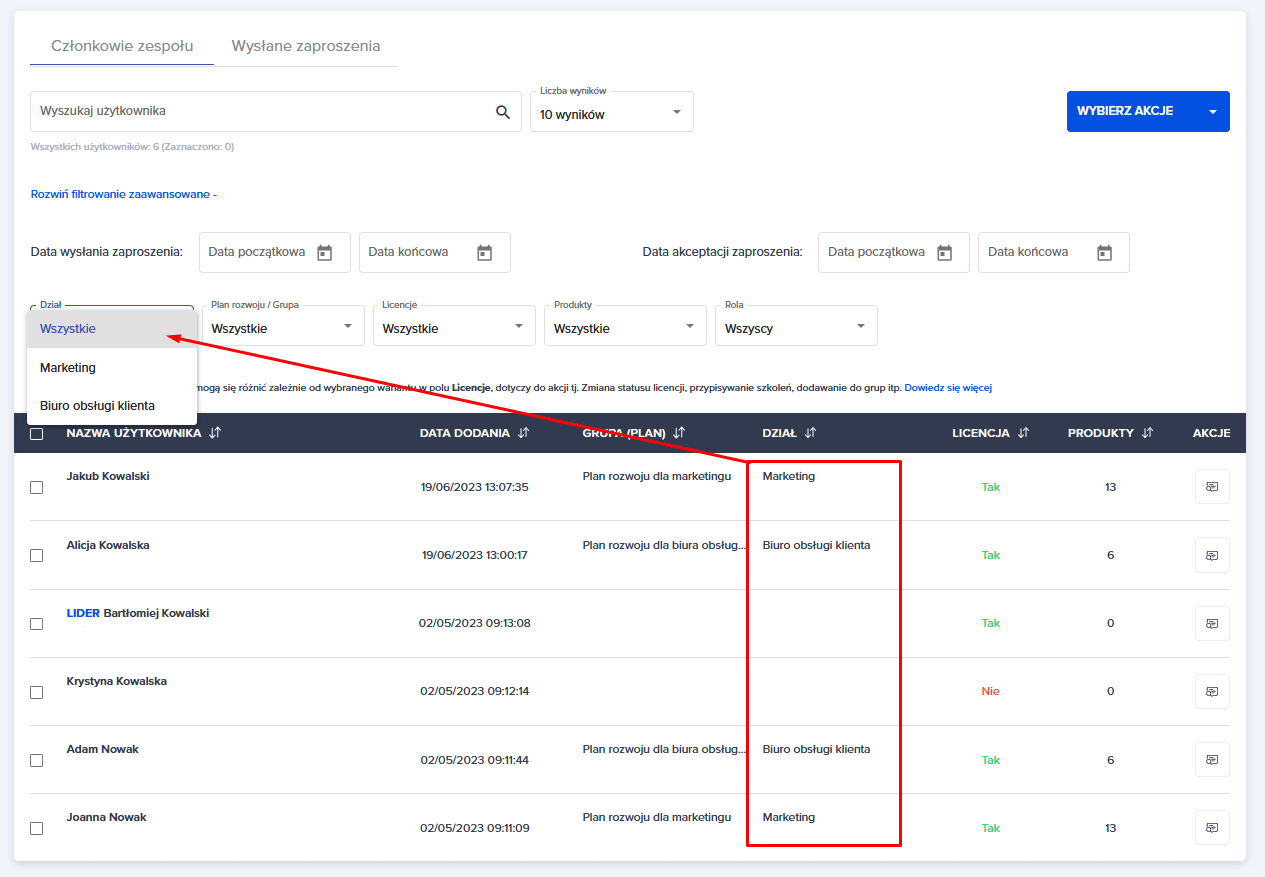Check the box next to Alicja Kowalska
Screen dimensions: 1265x877
[37, 555]
